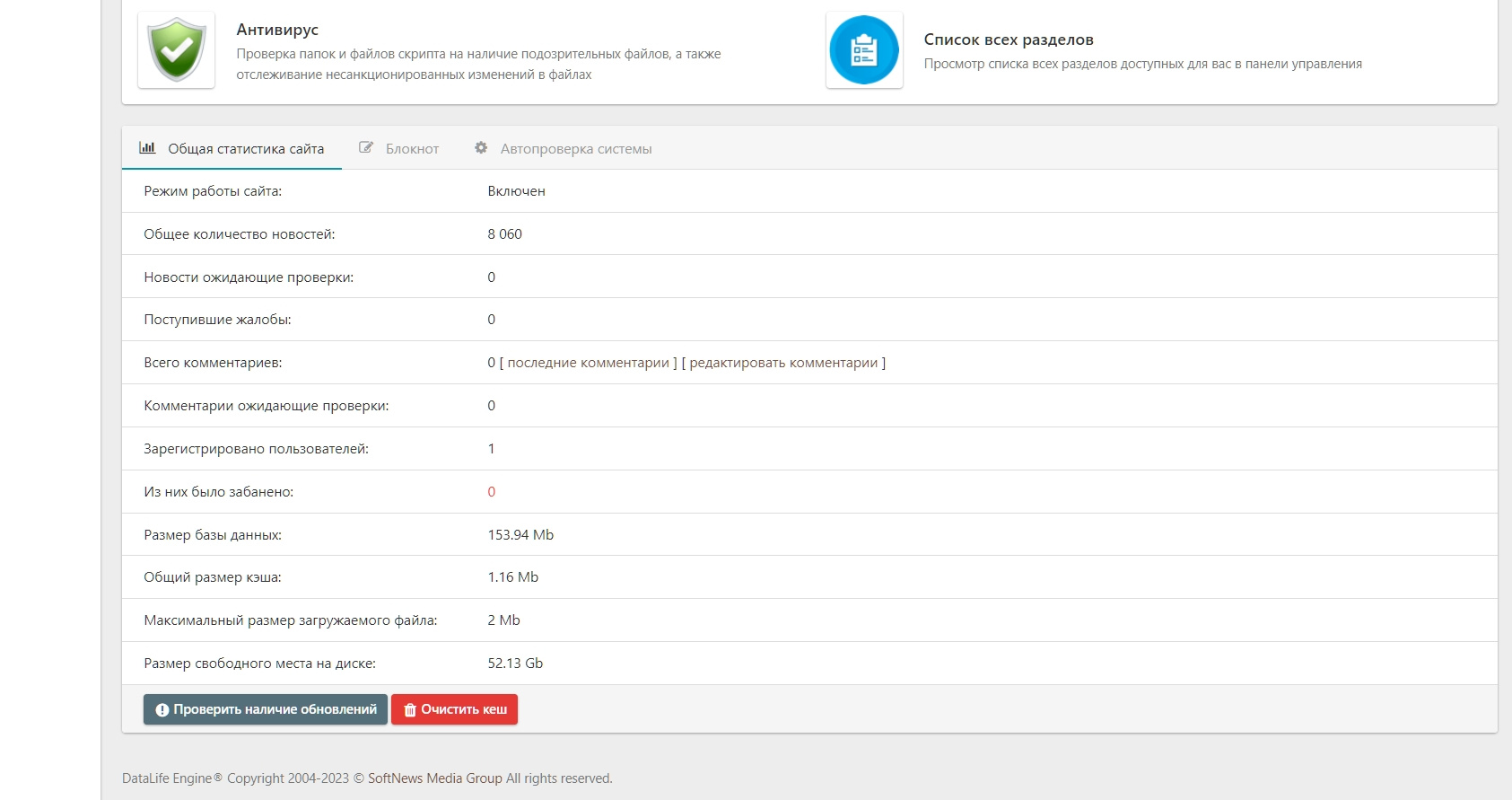Click the 1.16 Mb cache size value
Screen dimensions: 1512x800
click(513, 577)
